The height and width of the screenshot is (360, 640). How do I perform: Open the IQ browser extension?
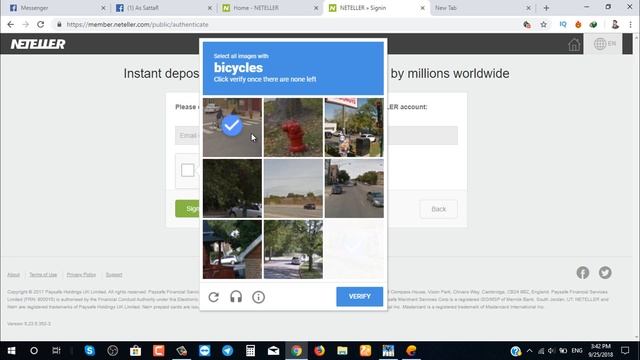563,24
